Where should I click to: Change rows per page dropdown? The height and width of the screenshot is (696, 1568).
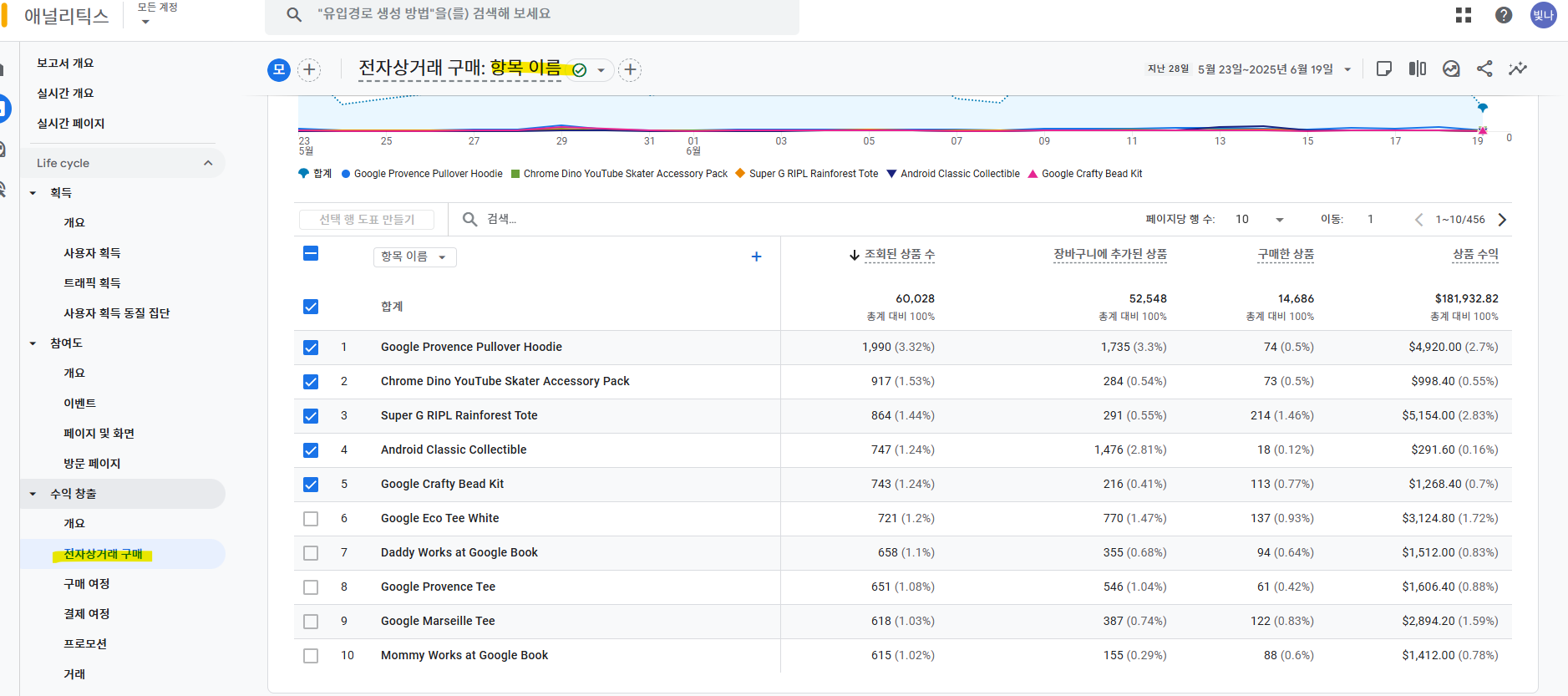tap(1260, 219)
